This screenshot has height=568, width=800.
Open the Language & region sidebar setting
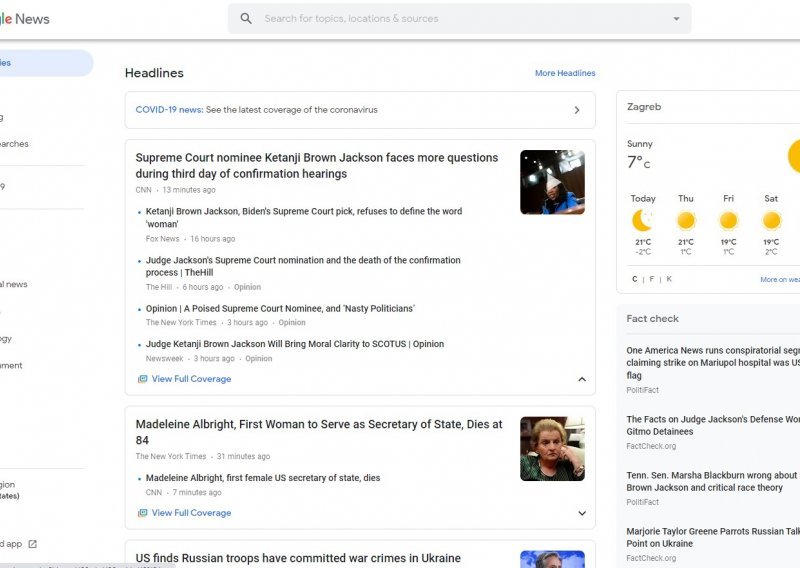10,489
